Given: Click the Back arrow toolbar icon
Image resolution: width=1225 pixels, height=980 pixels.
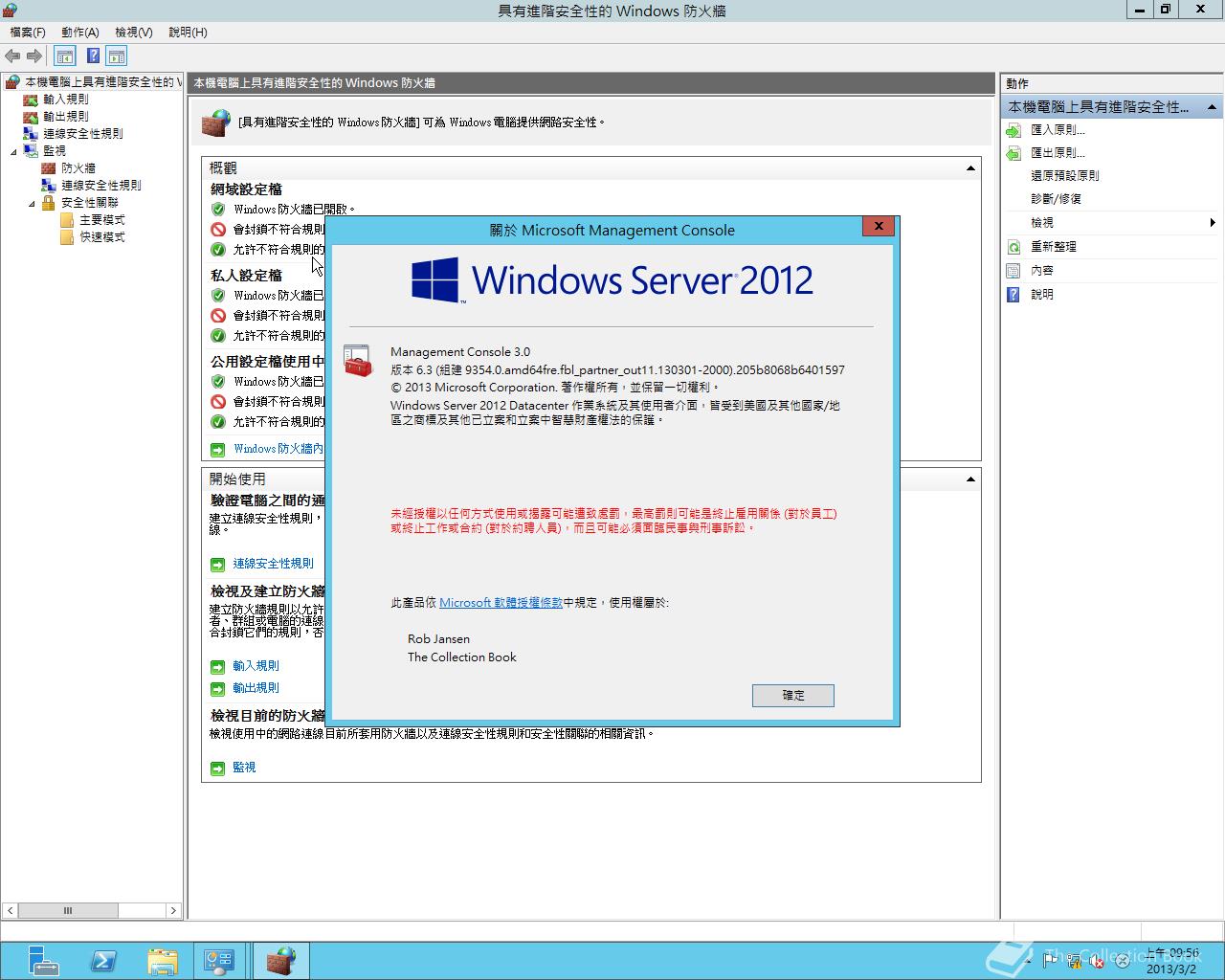Looking at the screenshot, I should click(x=12, y=56).
